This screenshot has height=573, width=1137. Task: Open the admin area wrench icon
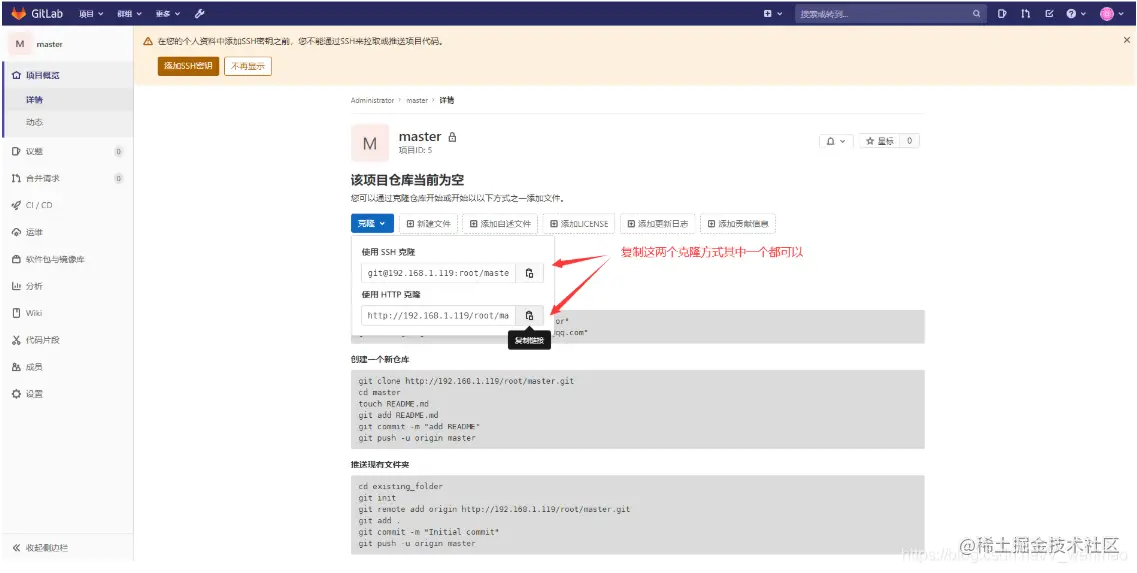(x=200, y=14)
